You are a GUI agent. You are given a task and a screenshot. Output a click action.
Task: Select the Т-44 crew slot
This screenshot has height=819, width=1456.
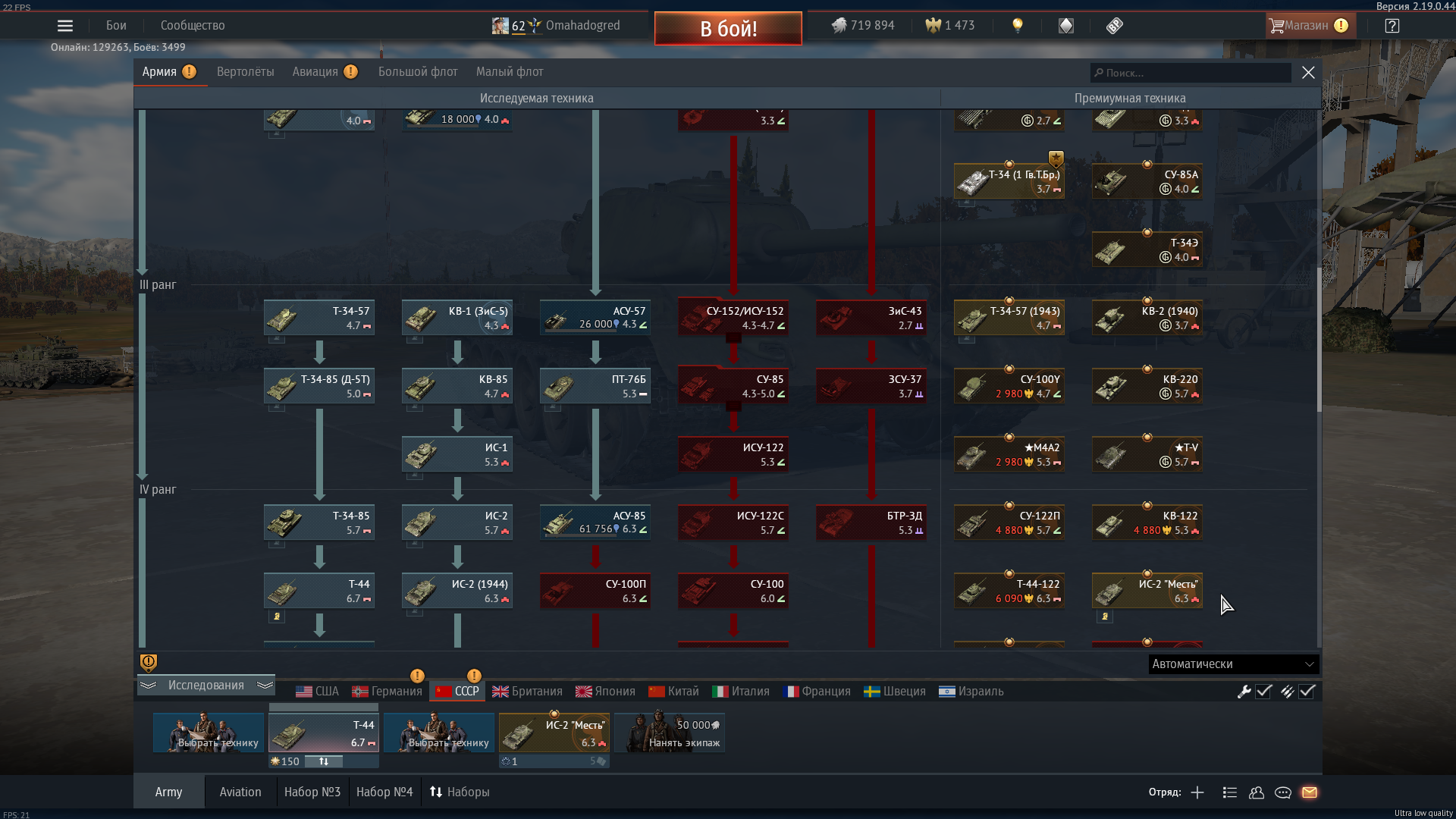(324, 733)
